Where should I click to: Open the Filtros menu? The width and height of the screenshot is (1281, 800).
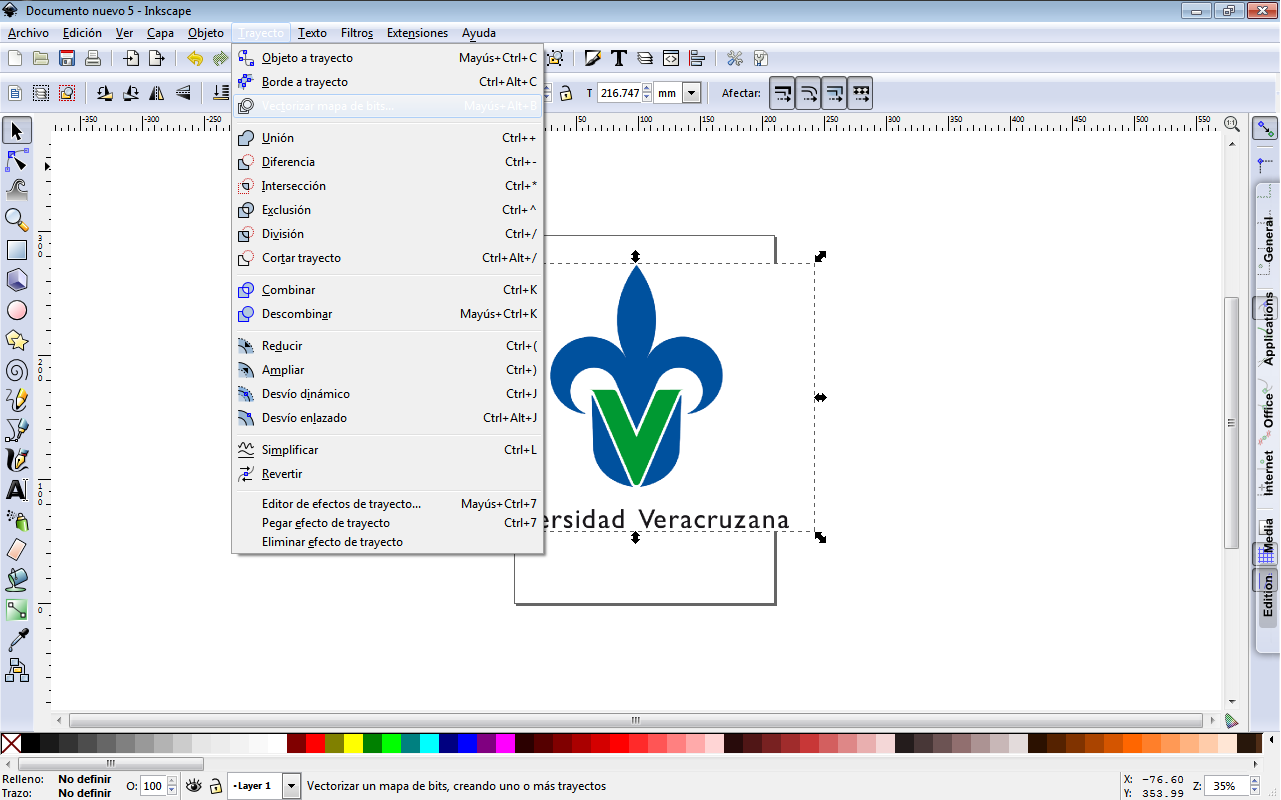(357, 32)
